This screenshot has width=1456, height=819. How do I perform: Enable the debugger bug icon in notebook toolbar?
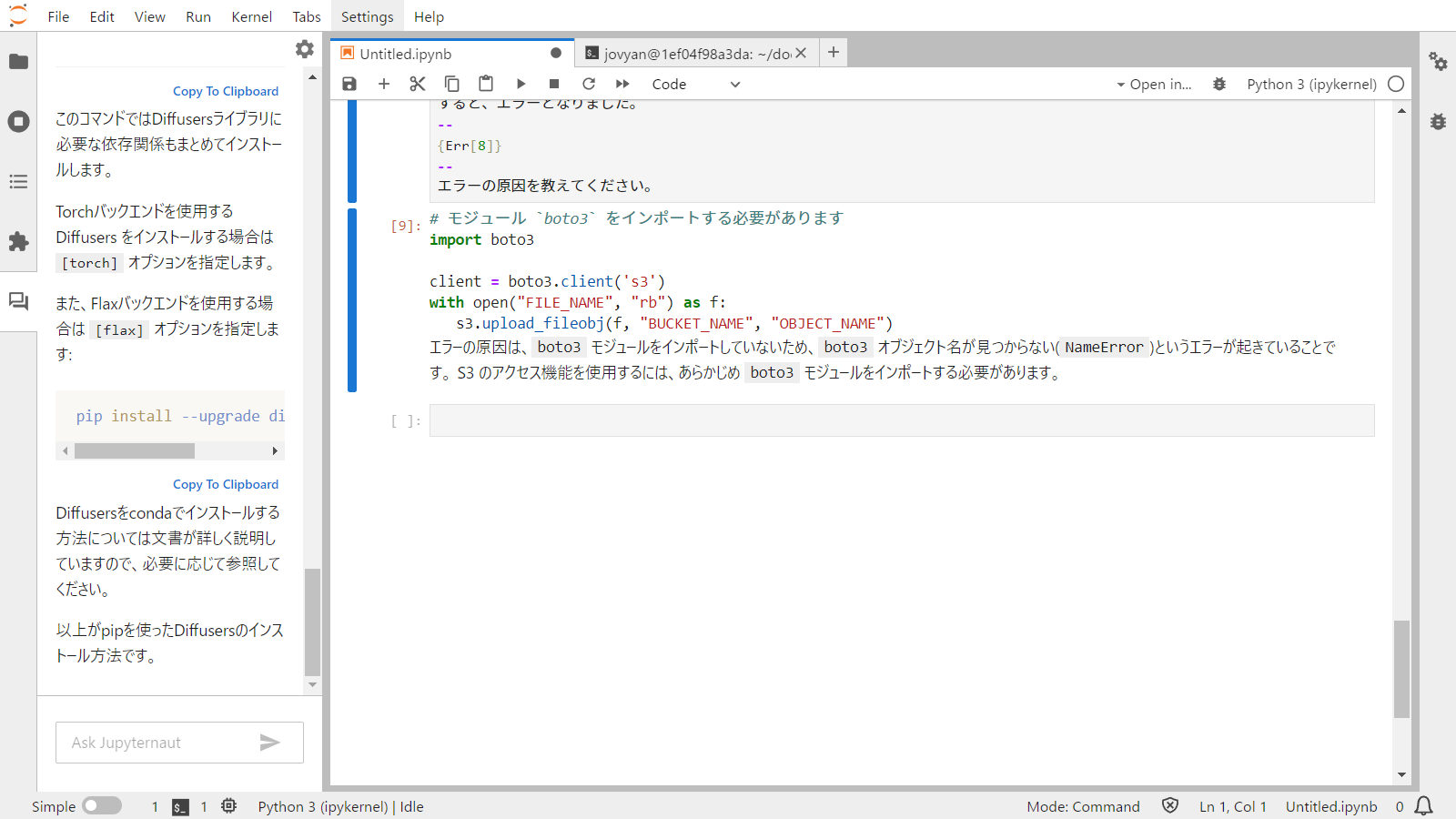click(1219, 84)
